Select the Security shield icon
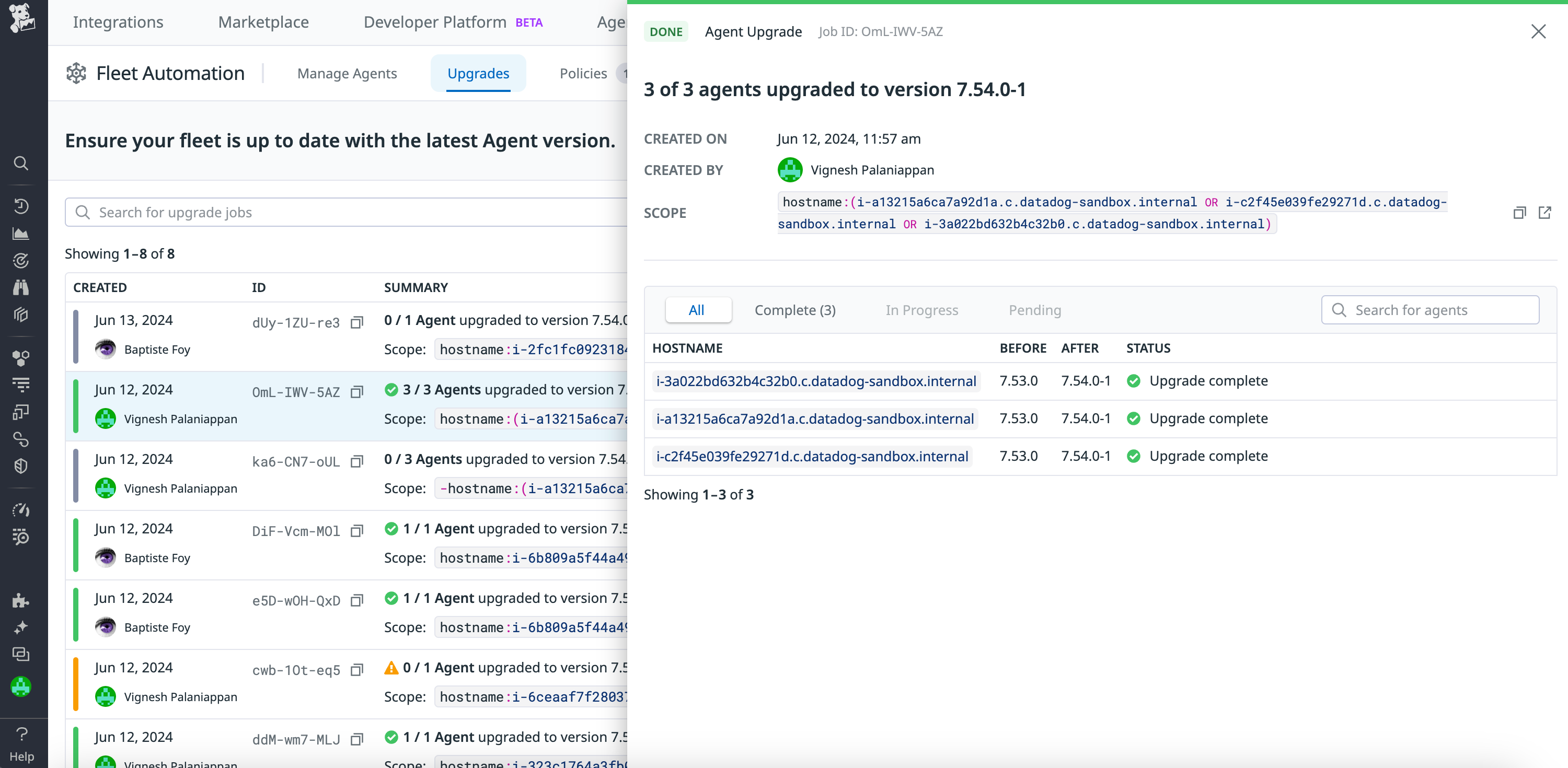Image resolution: width=1568 pixels, height=768 pixels. tap(21, 466)
